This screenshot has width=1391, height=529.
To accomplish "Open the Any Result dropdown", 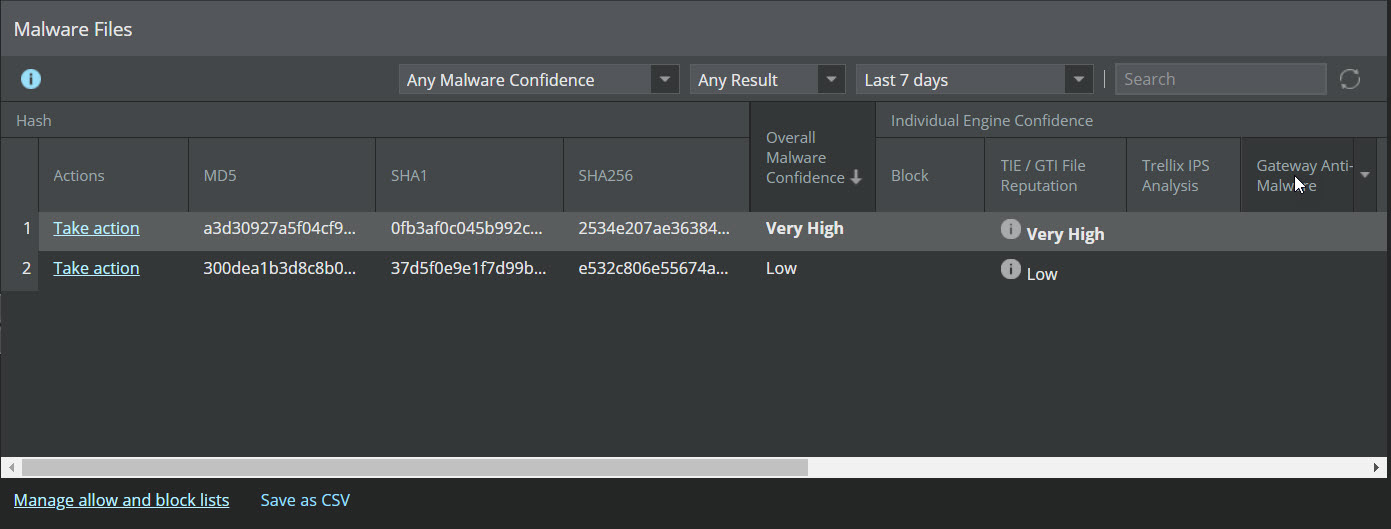I will [767, 79].
